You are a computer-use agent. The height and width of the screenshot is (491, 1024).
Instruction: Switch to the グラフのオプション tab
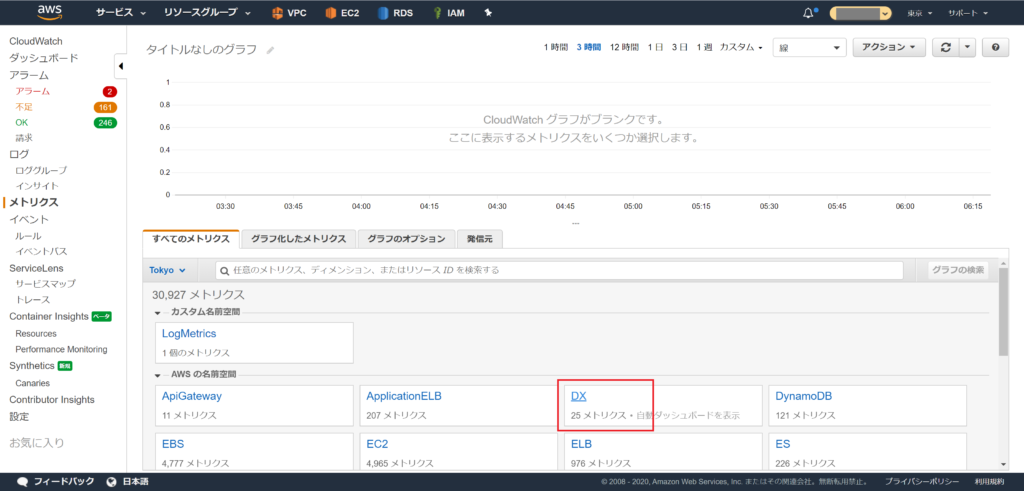point(404,239)
